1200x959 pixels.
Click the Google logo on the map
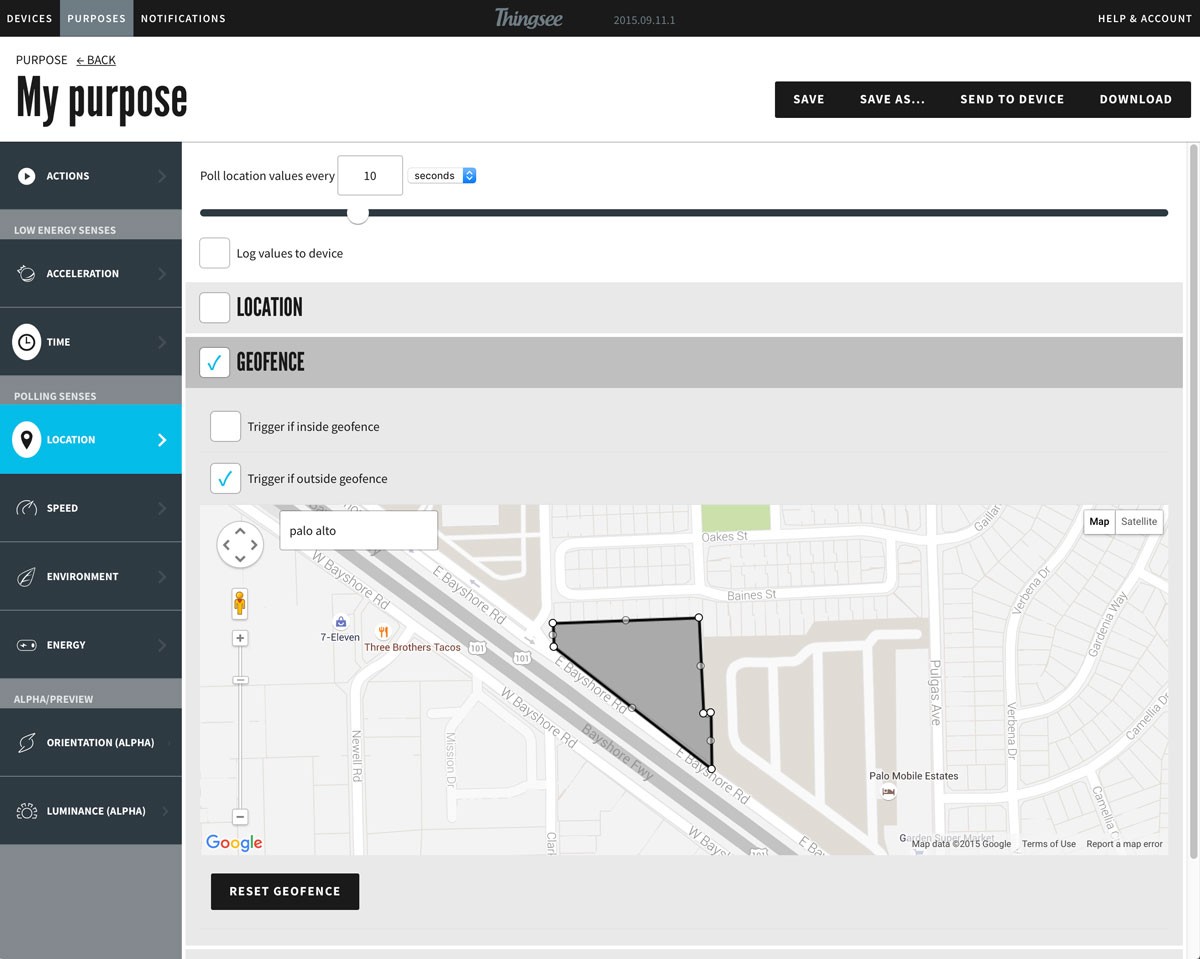tap(234, 843)
